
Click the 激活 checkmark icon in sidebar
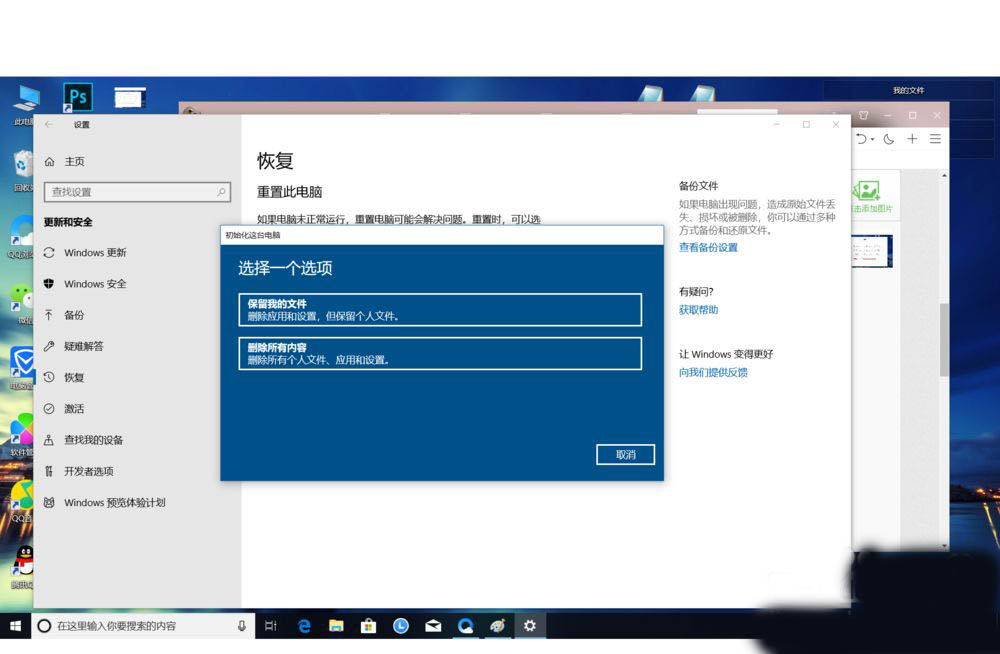(x=47, y=408)
